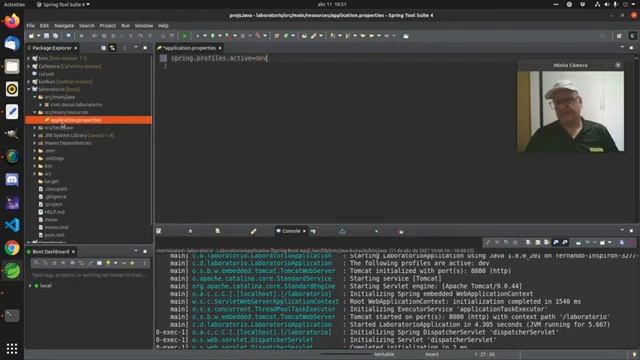Viewport: 640px width, 360px height.
Task: Click the Boot Dashboard filter text field
Action: point(88,275)
